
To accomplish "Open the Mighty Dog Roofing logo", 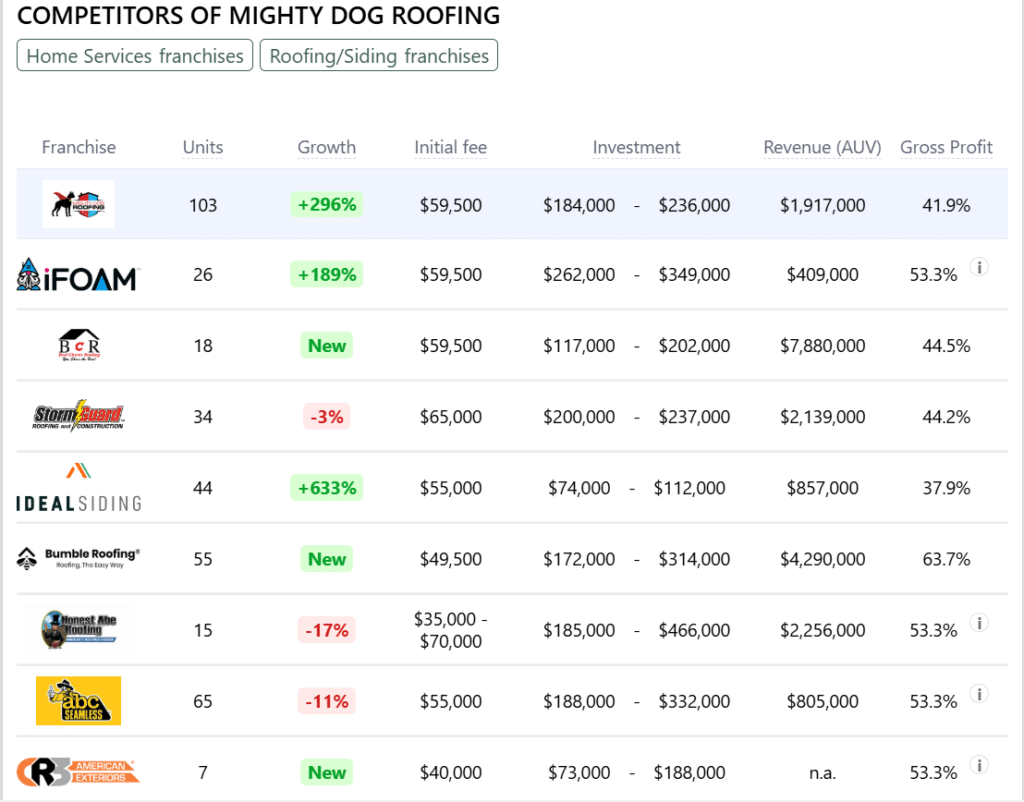I will 78,204.
